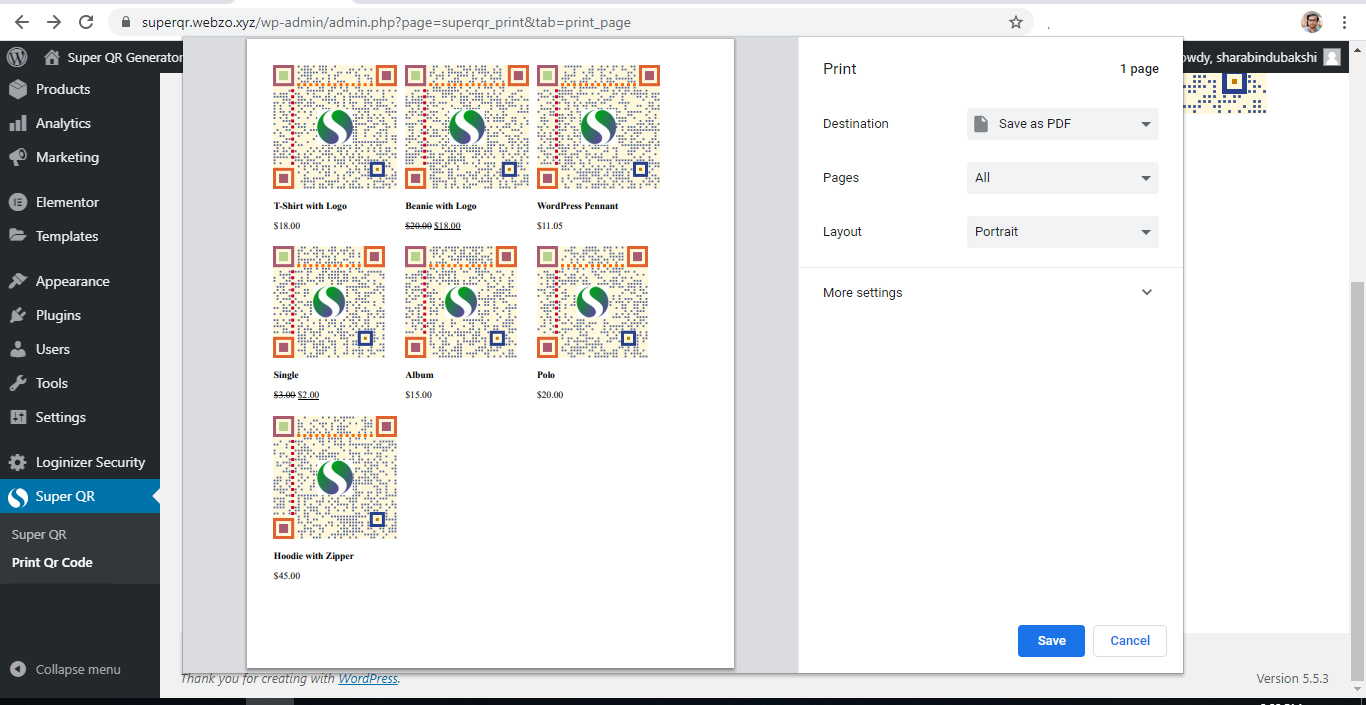
Task: Open the Destination dropdown
Action: (1063, 124)
